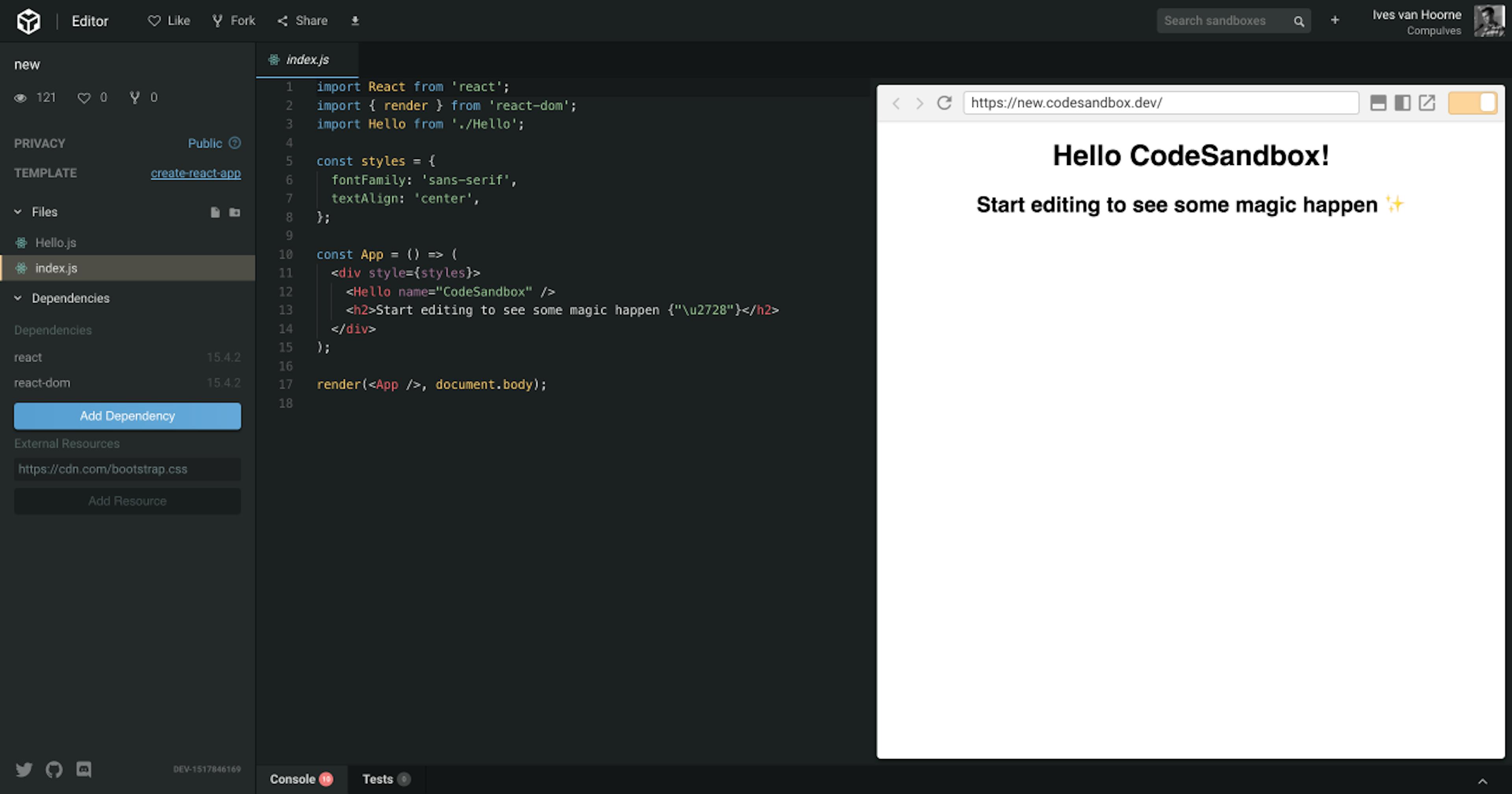Image resolution: width=1512 pixels, height=794 pixels.
Task: Open preview in a new window
Action: [1426, 103]
